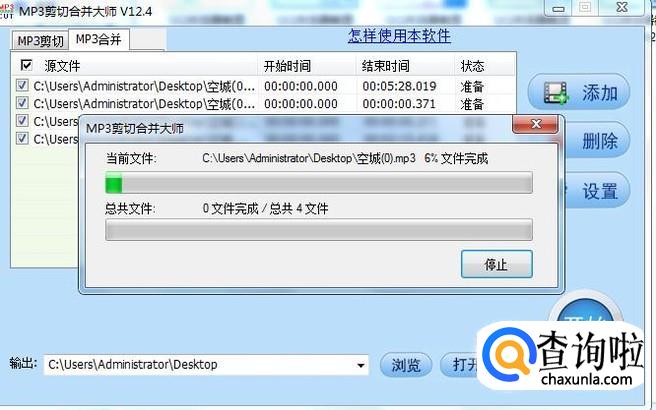This screenshot has height=410, width=656.
Task: Uncheck the first file row ending 00:05:28.019
Action: [x=22, y=86]
